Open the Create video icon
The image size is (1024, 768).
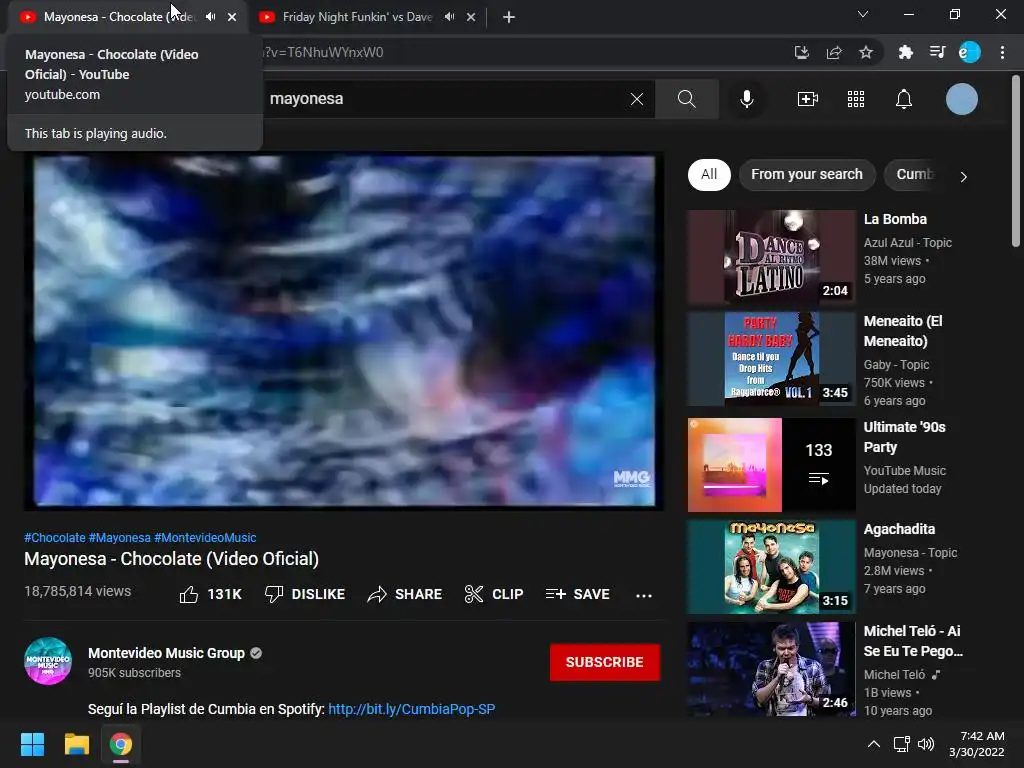point(808,99)
